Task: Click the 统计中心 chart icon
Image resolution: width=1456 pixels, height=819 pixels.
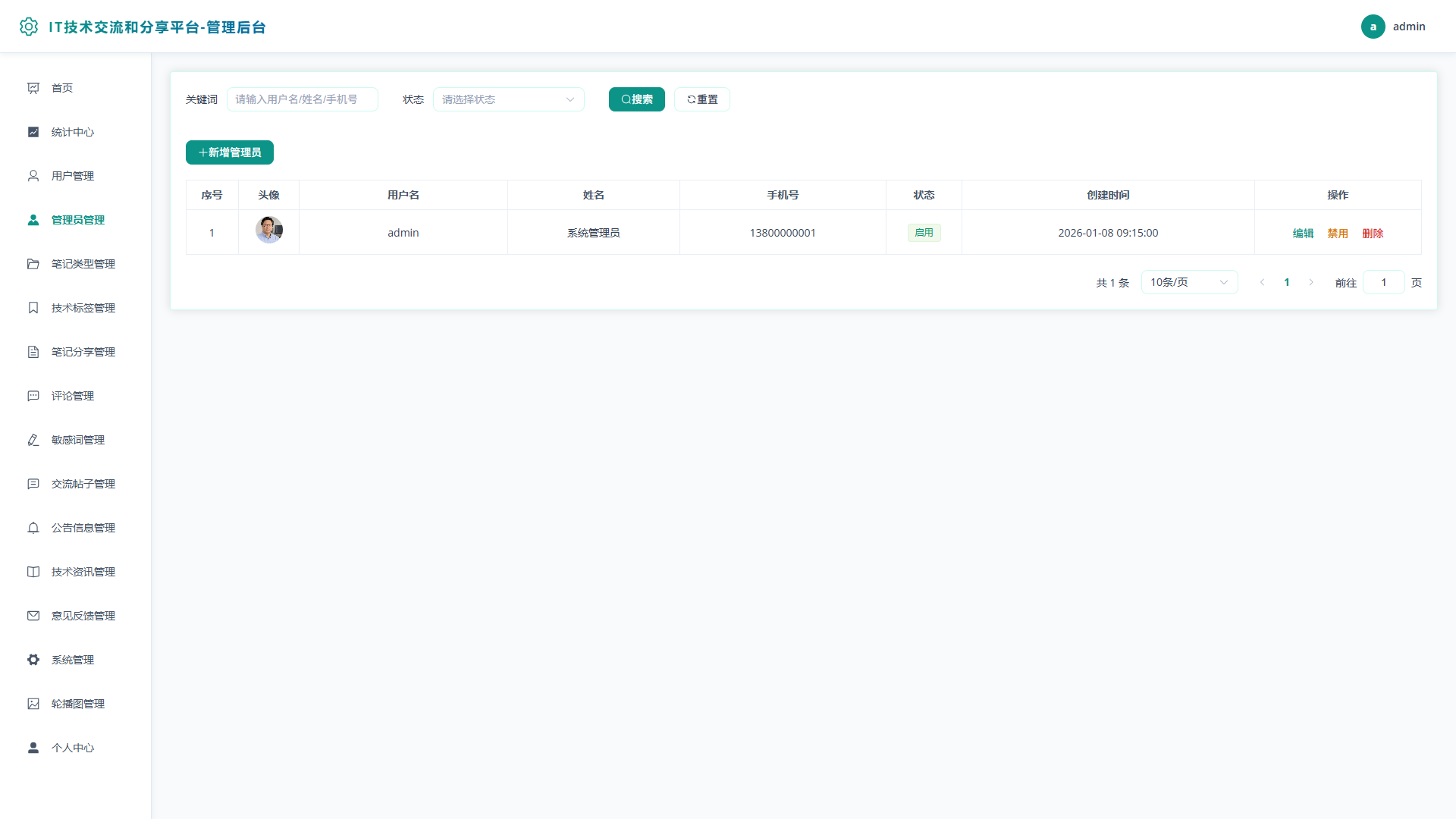Action: [33, 132]
